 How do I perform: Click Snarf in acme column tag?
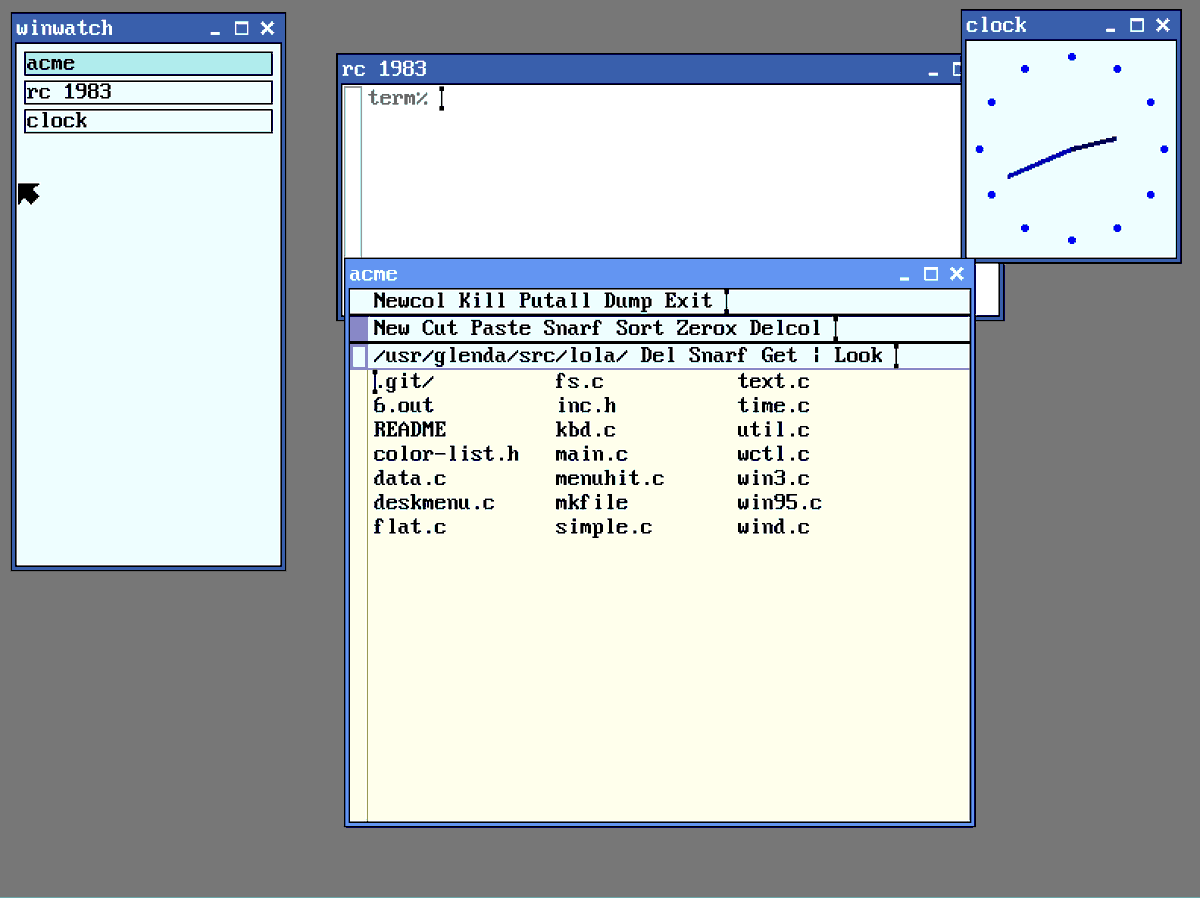tap(573, 328)
